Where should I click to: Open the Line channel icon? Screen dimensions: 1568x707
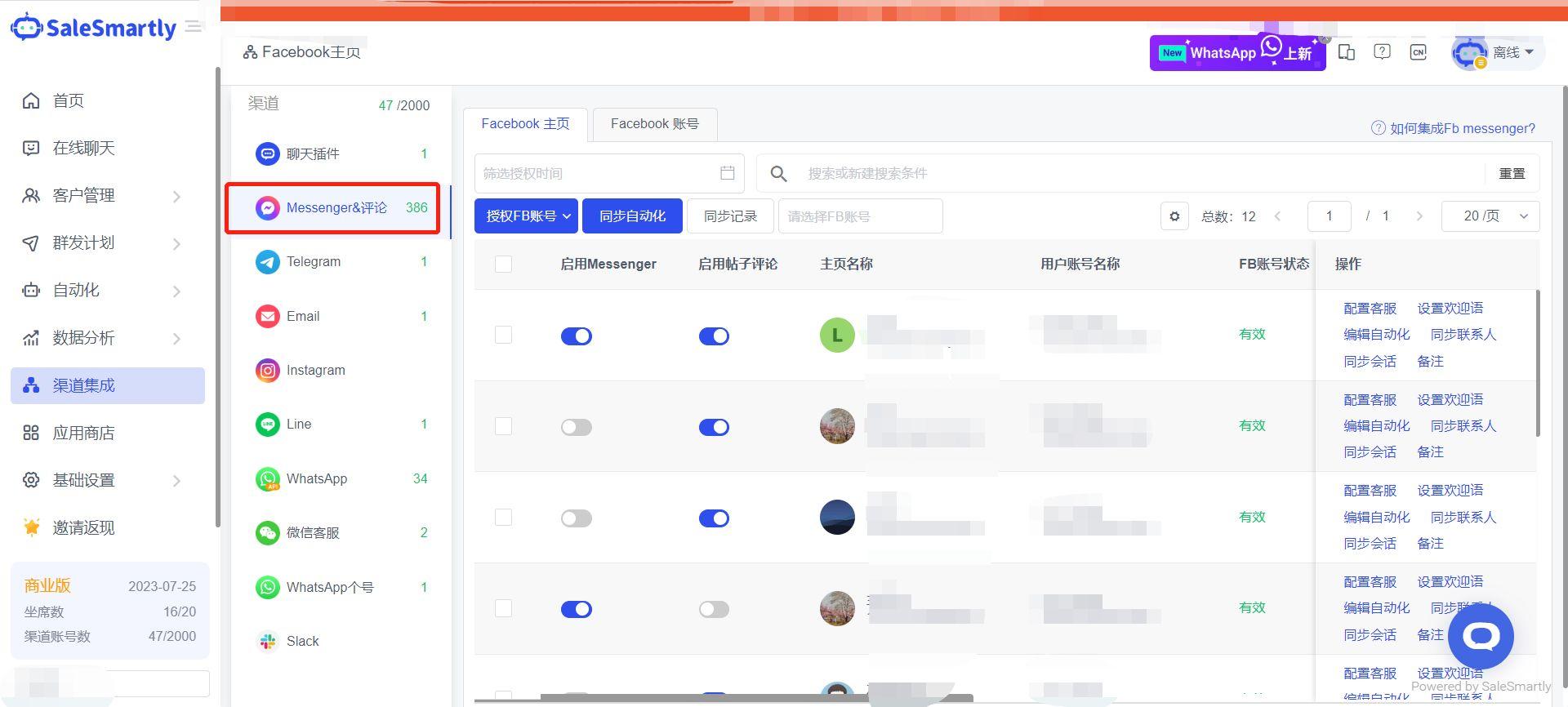point(267,425)
